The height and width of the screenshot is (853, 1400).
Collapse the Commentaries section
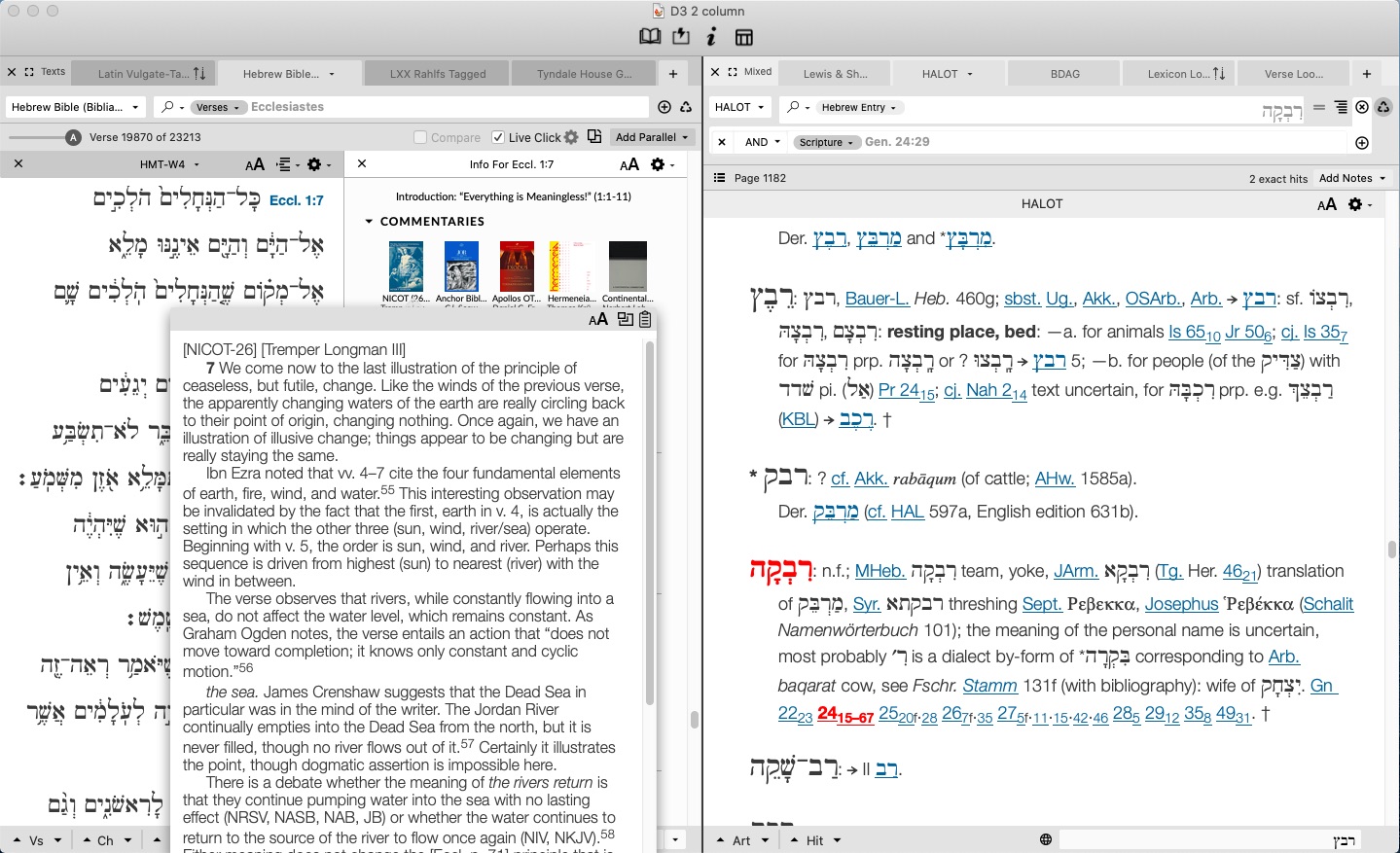[370, 222]
